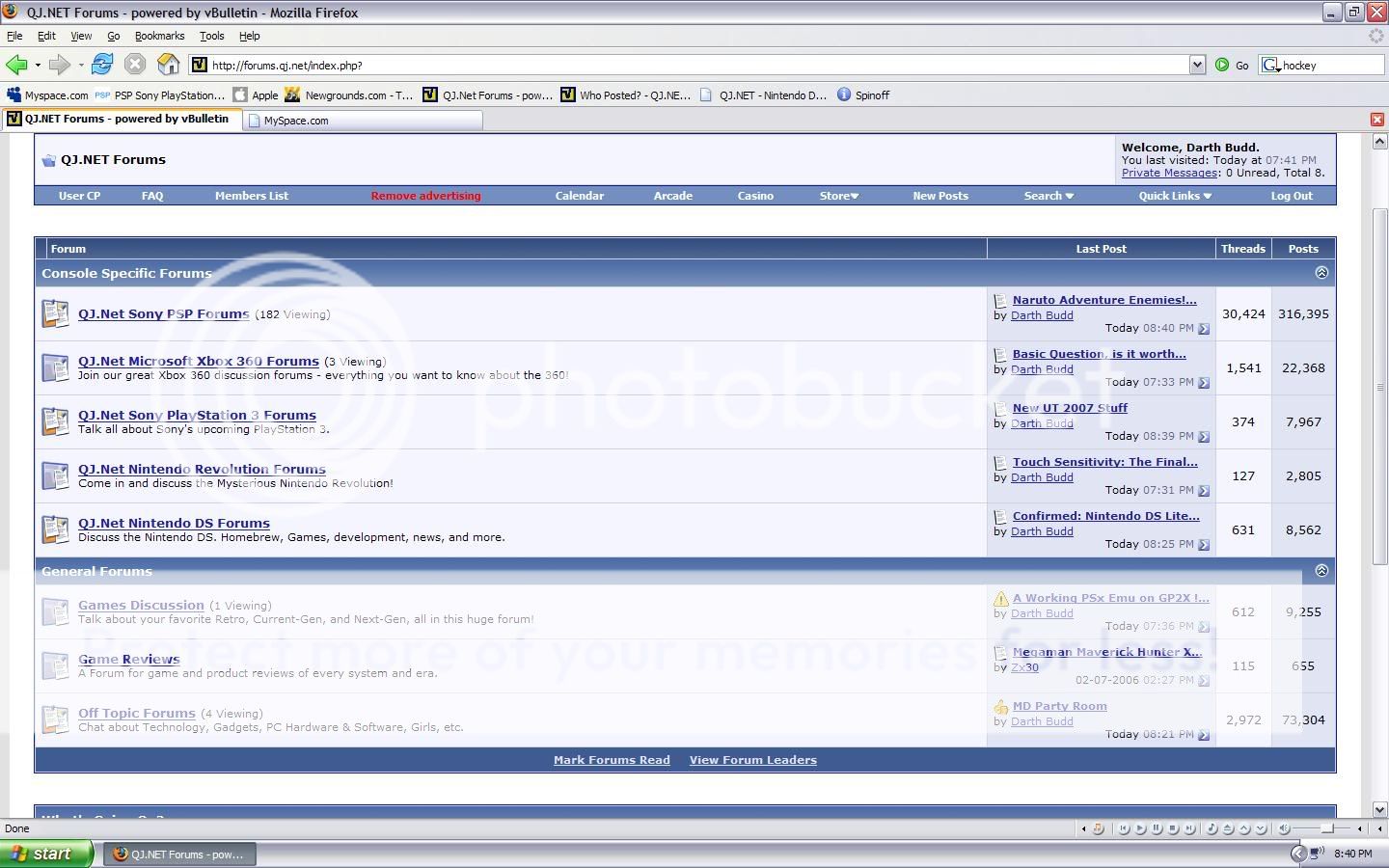The image size is (1389, 868).
Task: Open the address bar history dropdown arrow
Action: (x=1197, y=65)
